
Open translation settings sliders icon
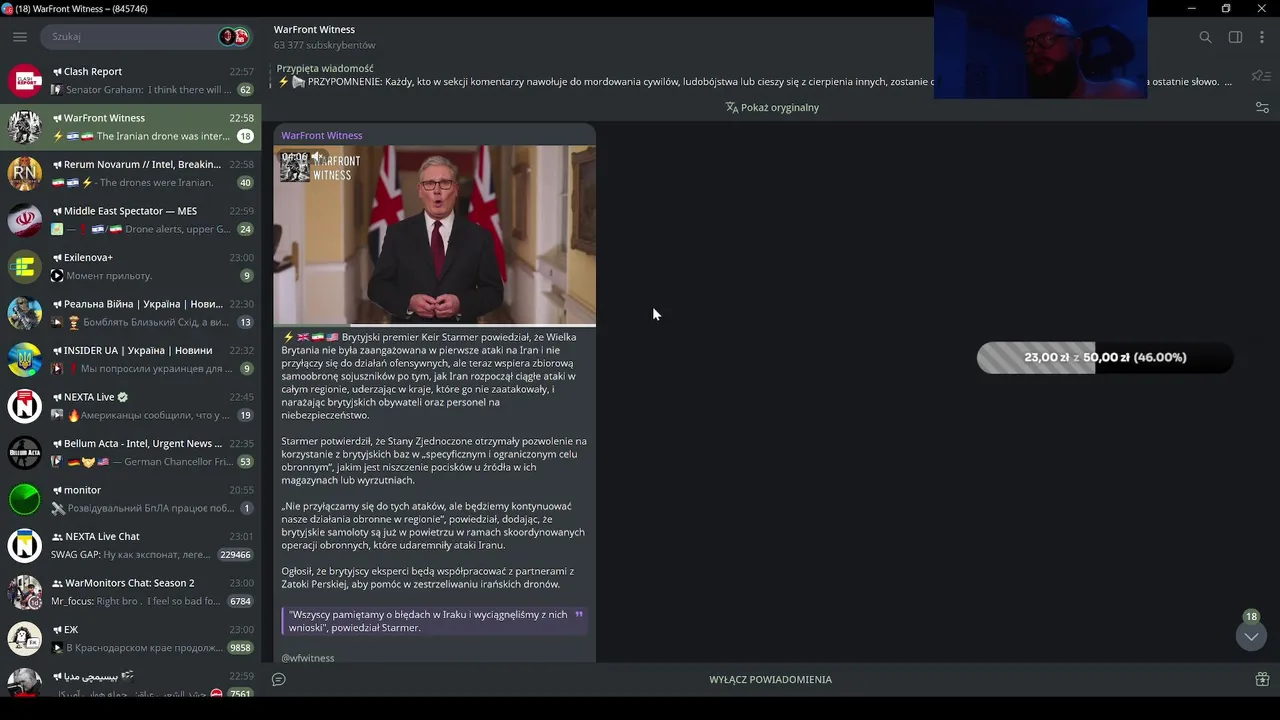click(x=1262, y=107)
